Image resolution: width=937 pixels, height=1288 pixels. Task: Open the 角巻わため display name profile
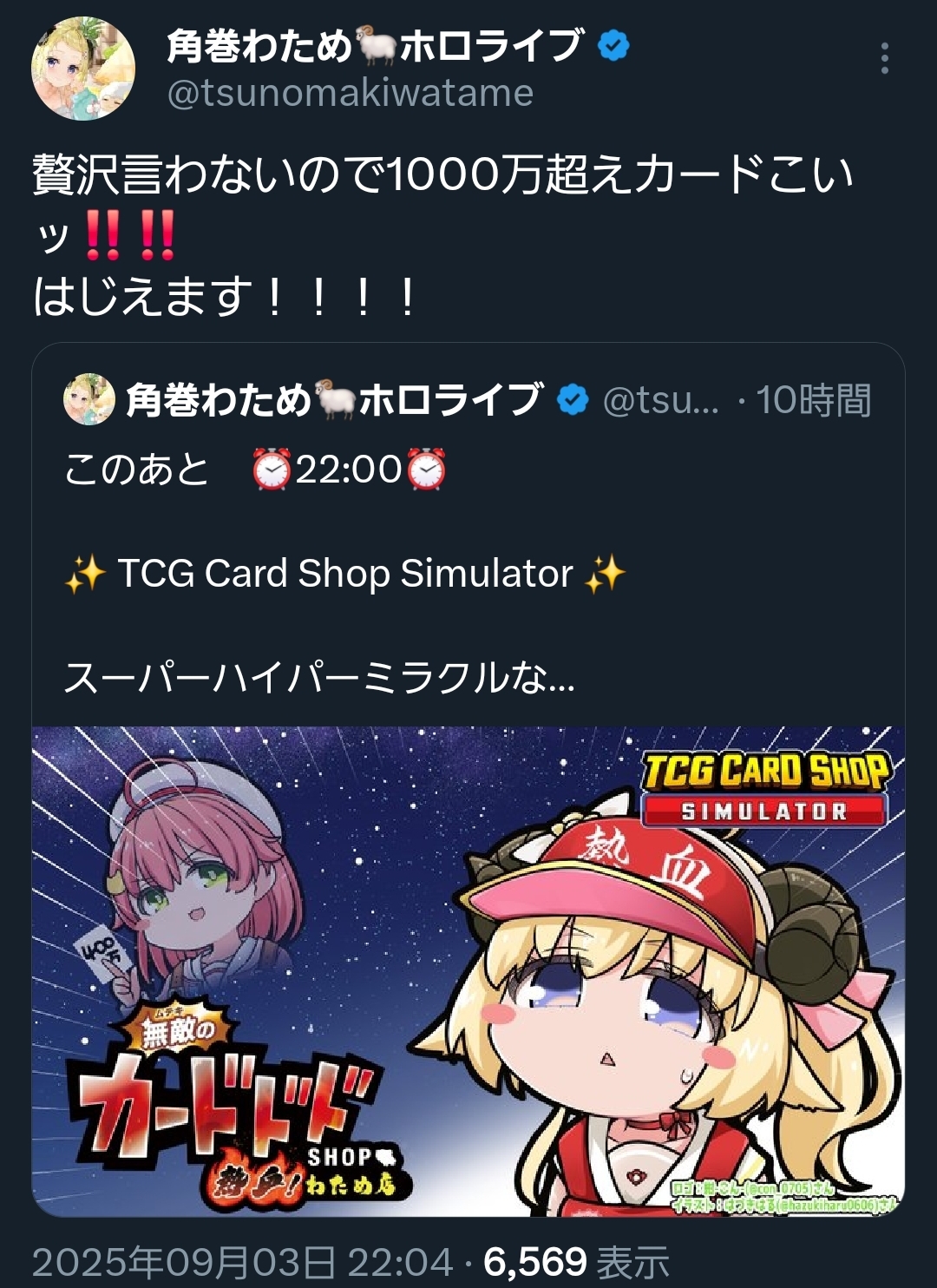374,46
